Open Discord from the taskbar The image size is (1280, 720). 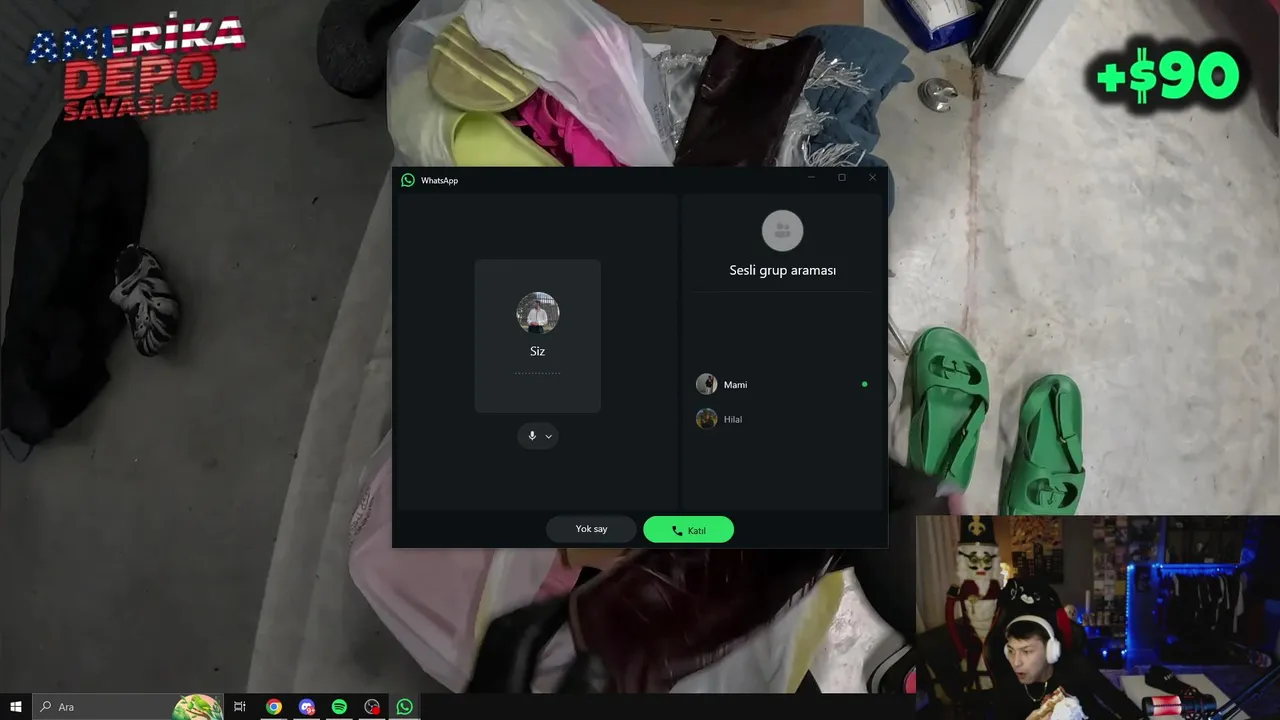(307, 707)
